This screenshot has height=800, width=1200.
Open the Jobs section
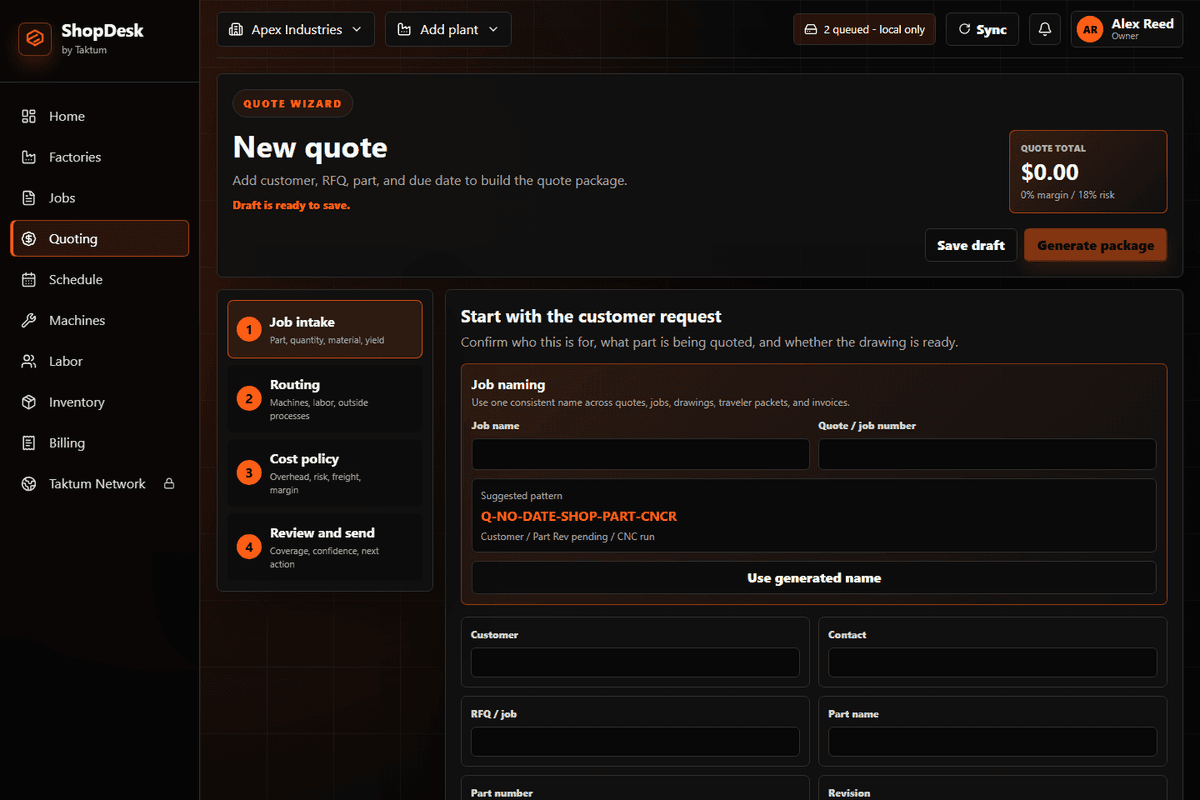(x=100, y=198)
